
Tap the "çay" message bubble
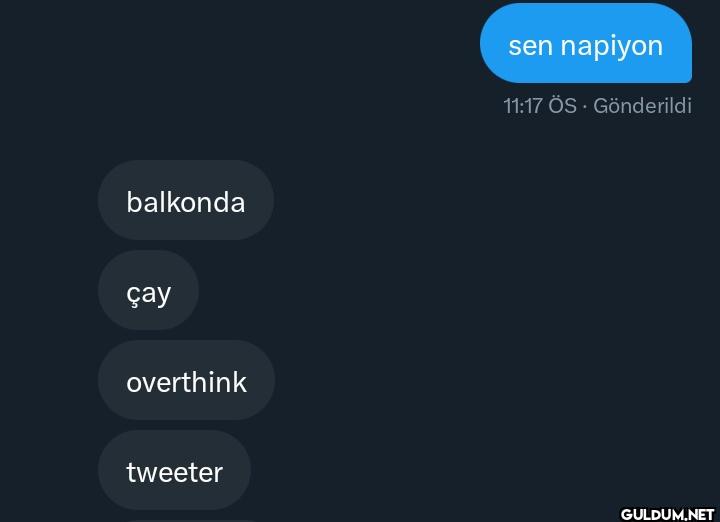(x=148, y=290)
